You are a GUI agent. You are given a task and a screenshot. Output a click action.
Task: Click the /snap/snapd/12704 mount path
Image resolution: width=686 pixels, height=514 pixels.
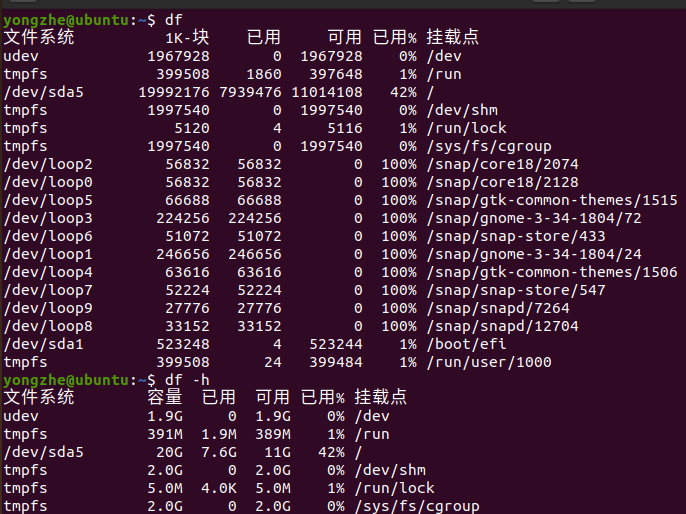coord(502,326)
